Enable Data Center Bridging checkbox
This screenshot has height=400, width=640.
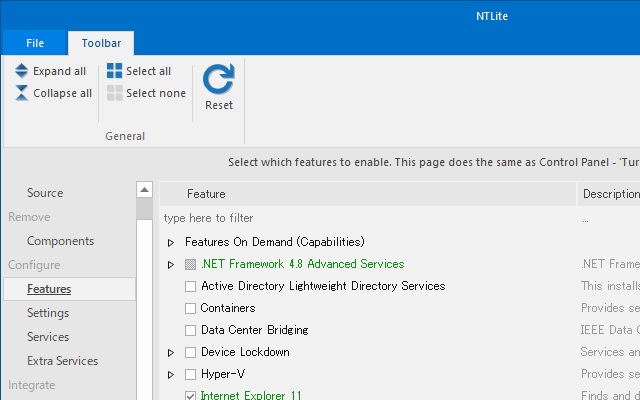(190, 331)
